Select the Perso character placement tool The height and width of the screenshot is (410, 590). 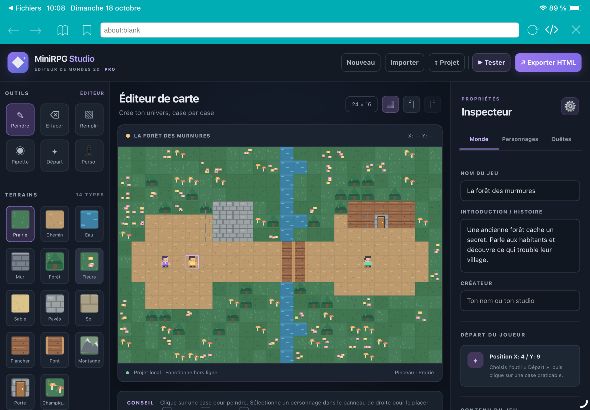point(89,155)
